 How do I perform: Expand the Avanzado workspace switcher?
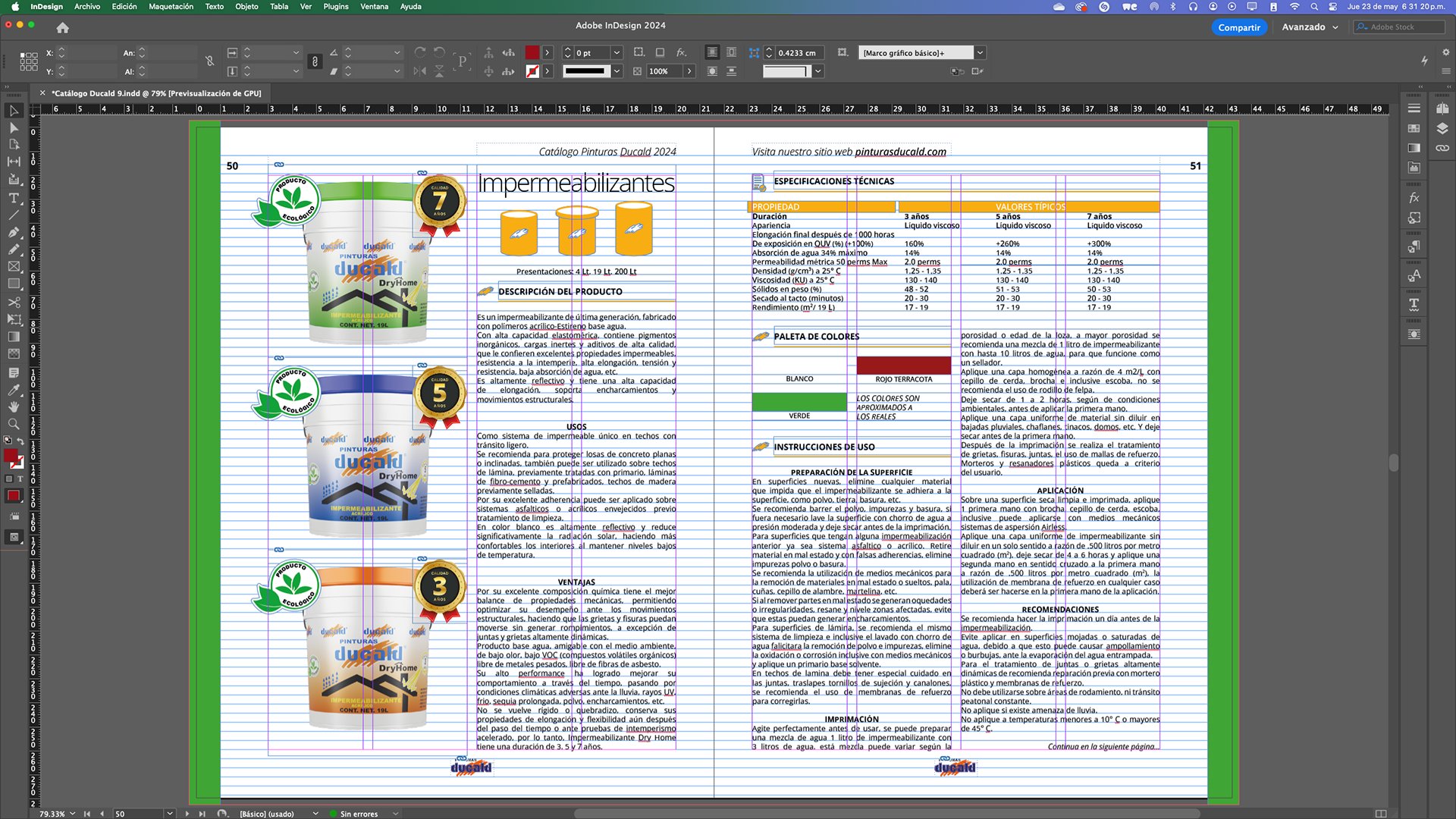coord(1310,27)
